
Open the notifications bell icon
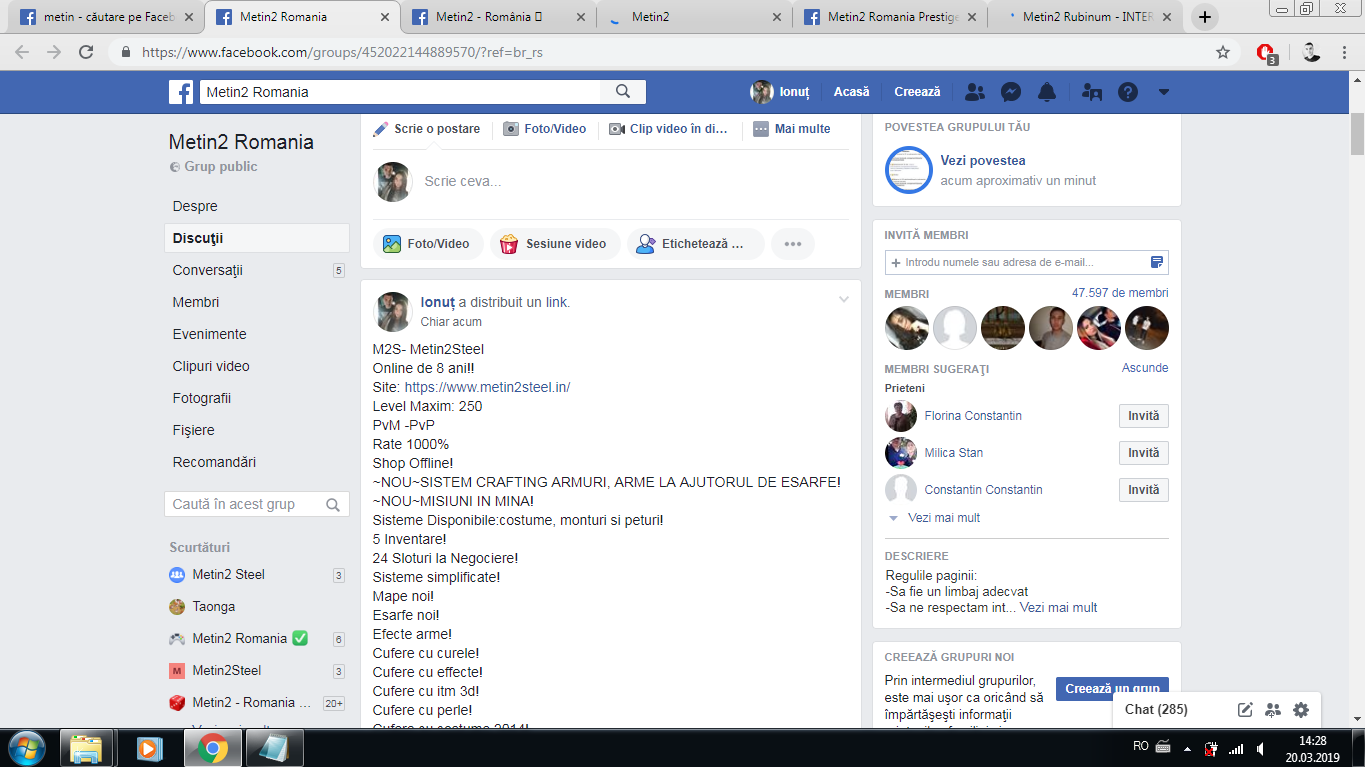tap(1047, 92)
